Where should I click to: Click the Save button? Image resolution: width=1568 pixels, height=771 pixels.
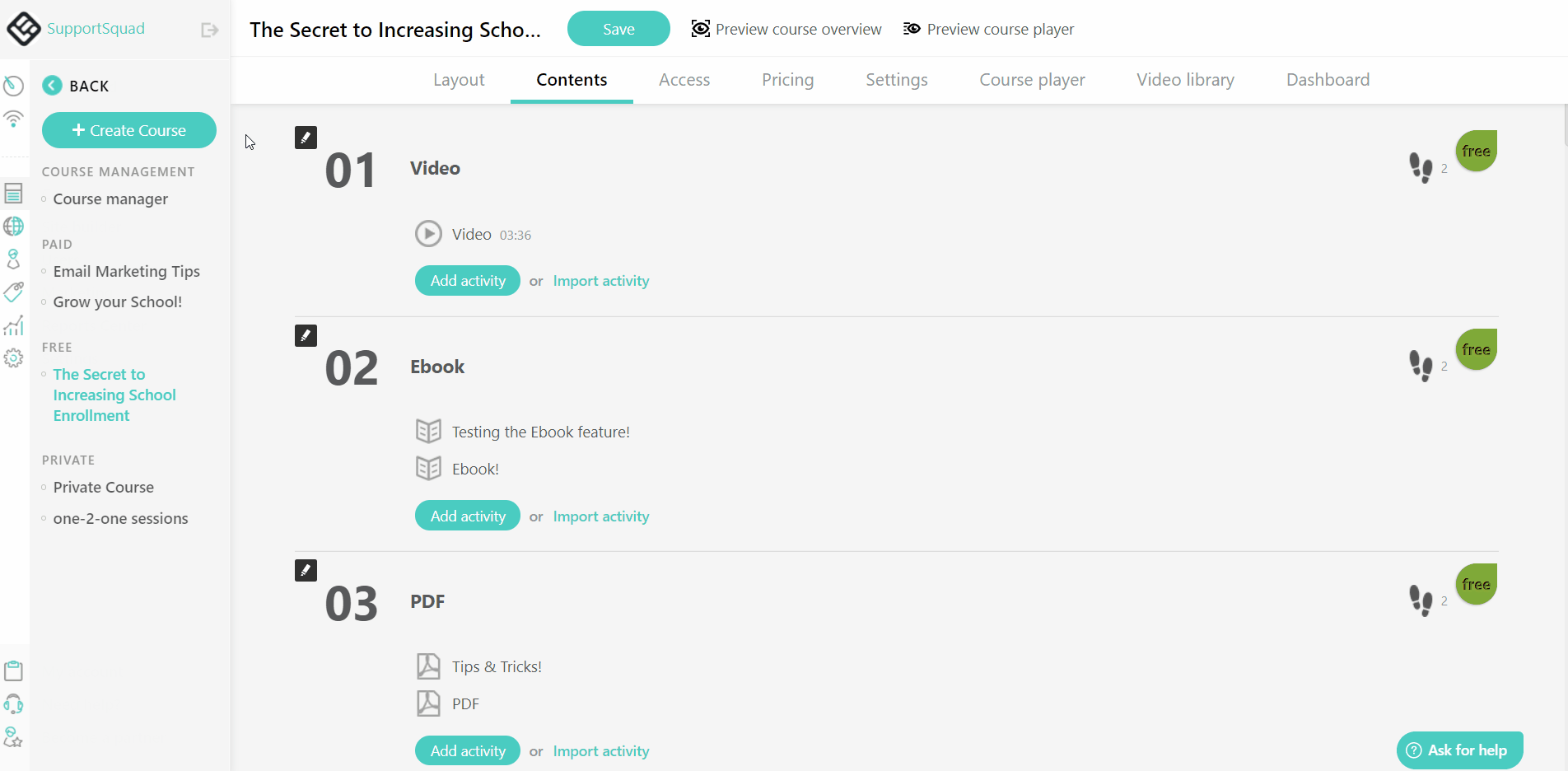[x=618, y=28]
